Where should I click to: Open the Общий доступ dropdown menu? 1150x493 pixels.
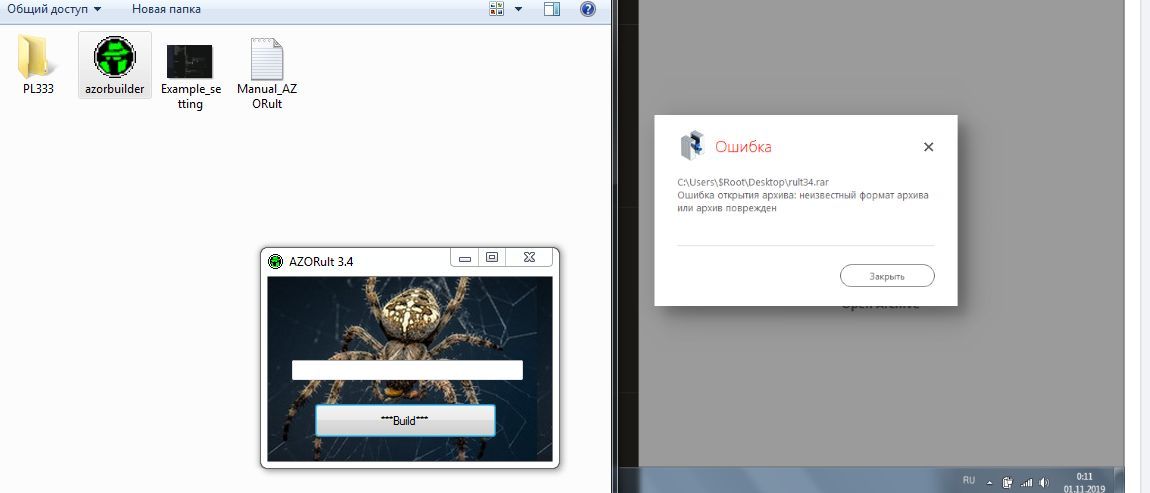[54, 9]
